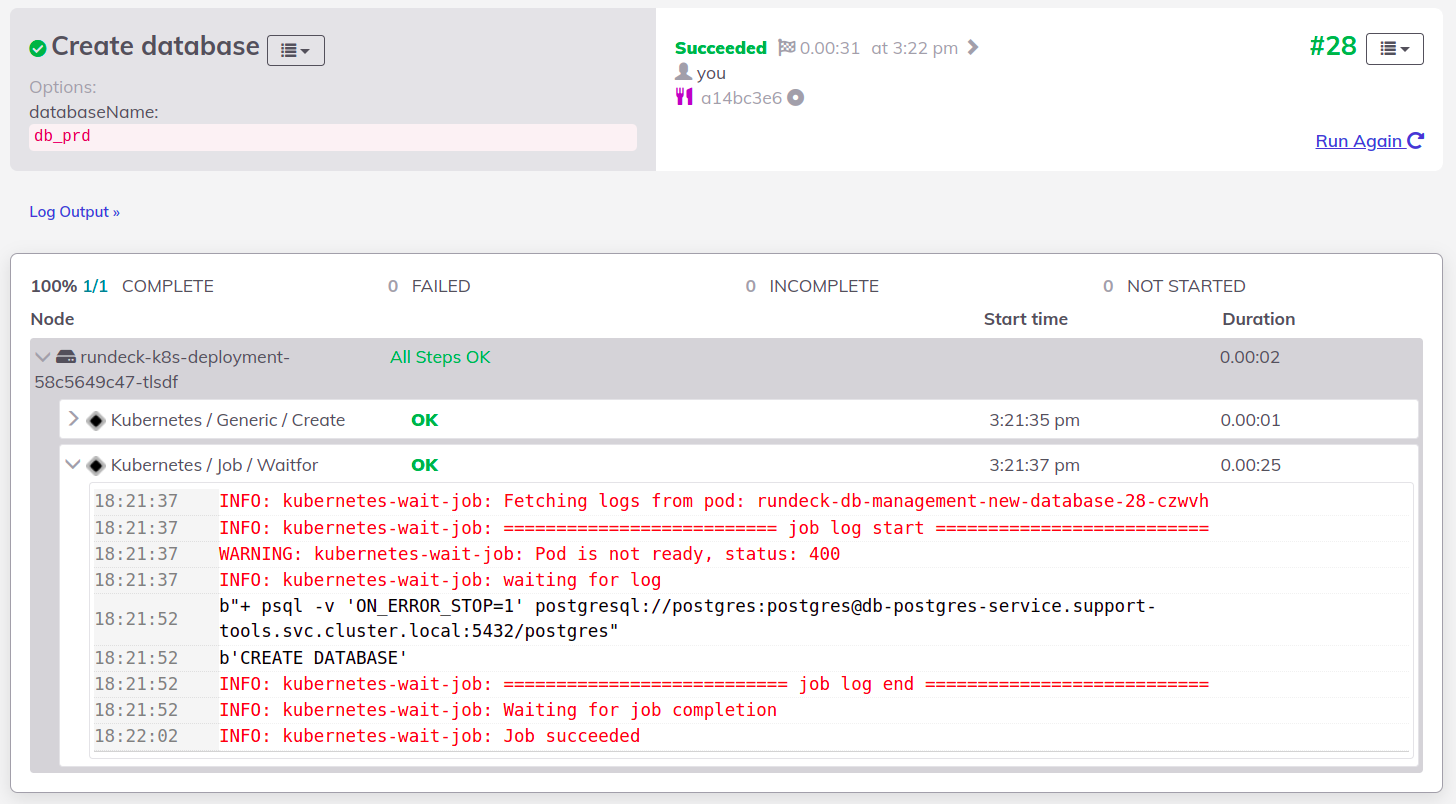Click the diamond icon of Kubernetes / Job / Waitfor
1456x804 pixels.
96,465
